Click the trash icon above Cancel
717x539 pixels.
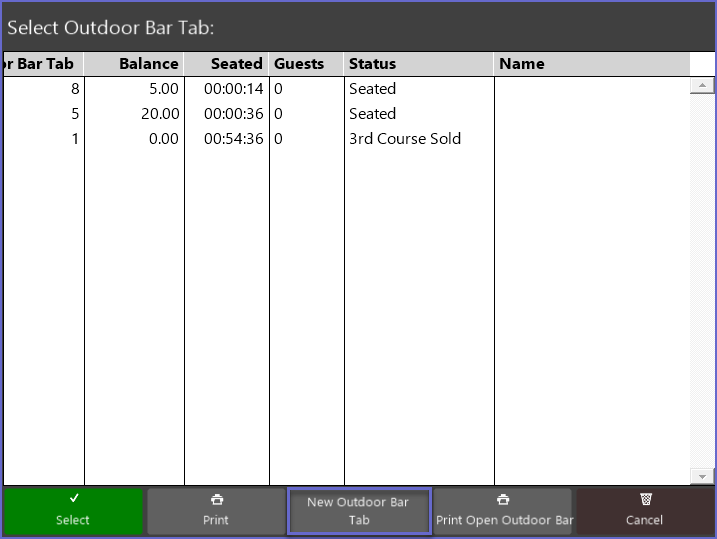[x=645, y=499]
